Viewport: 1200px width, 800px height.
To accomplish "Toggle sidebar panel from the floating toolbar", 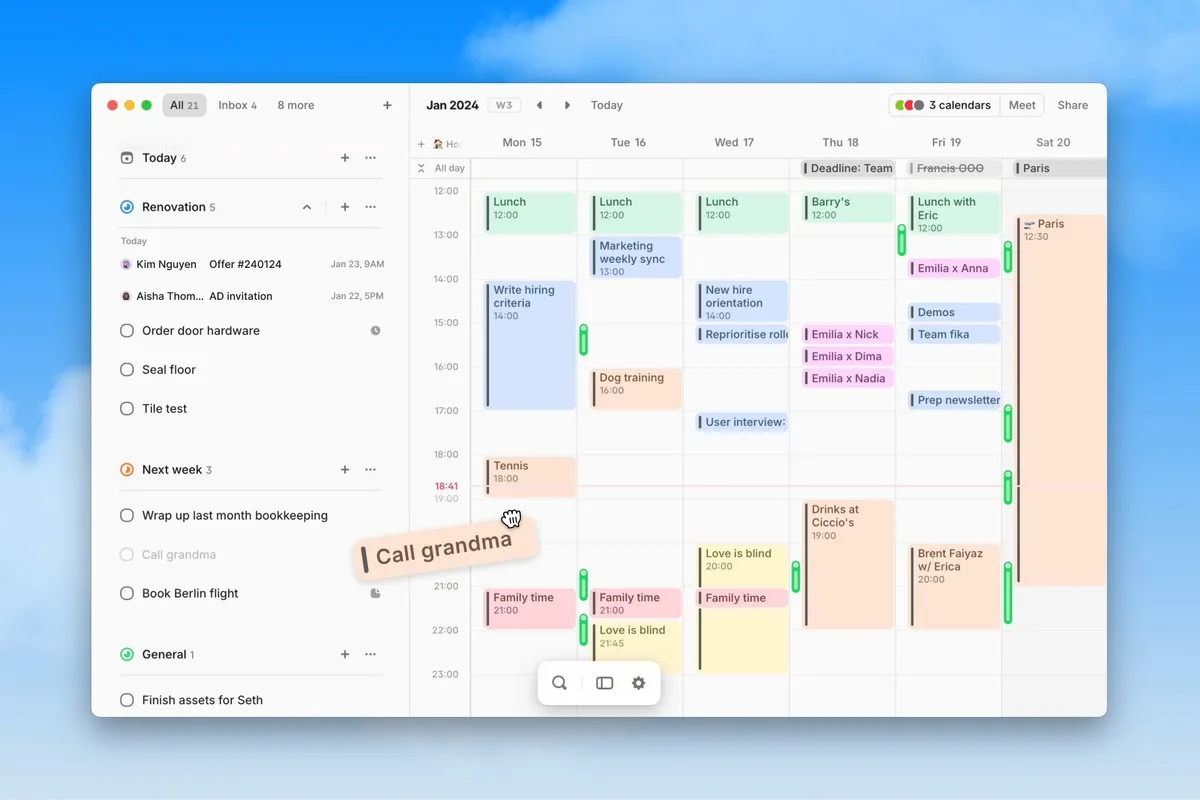I will tap(604, 683).
